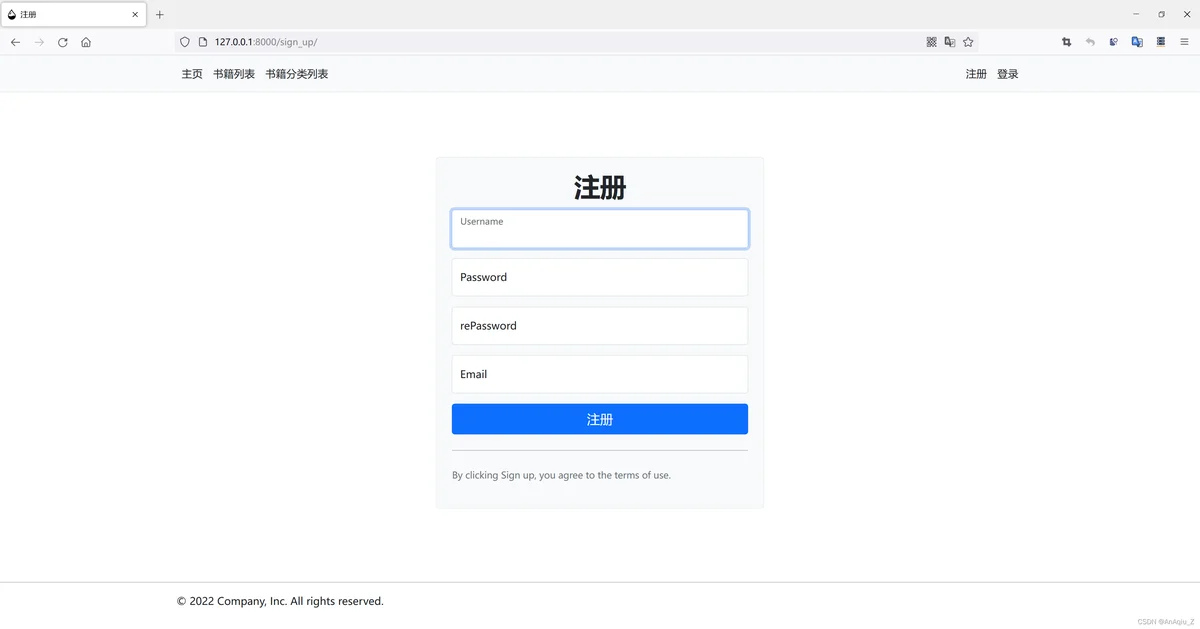
Task: Click the '© 2022 Company, Inc.' footer text
Action: tap(280, 601)
